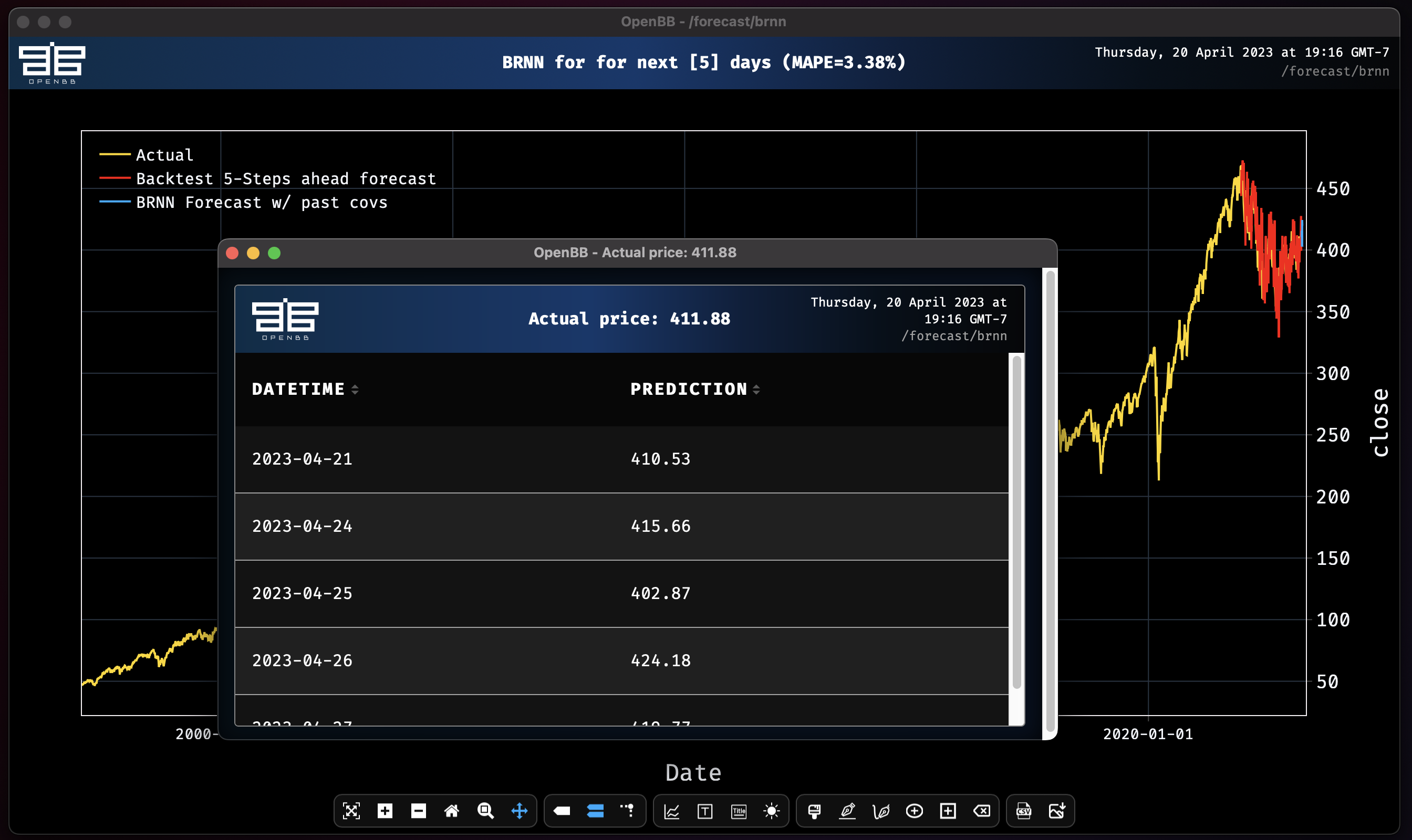This screenshot has height=840, width=1412.
Task: Click the 2023-04-25 date cell
Action: [303, 593]
